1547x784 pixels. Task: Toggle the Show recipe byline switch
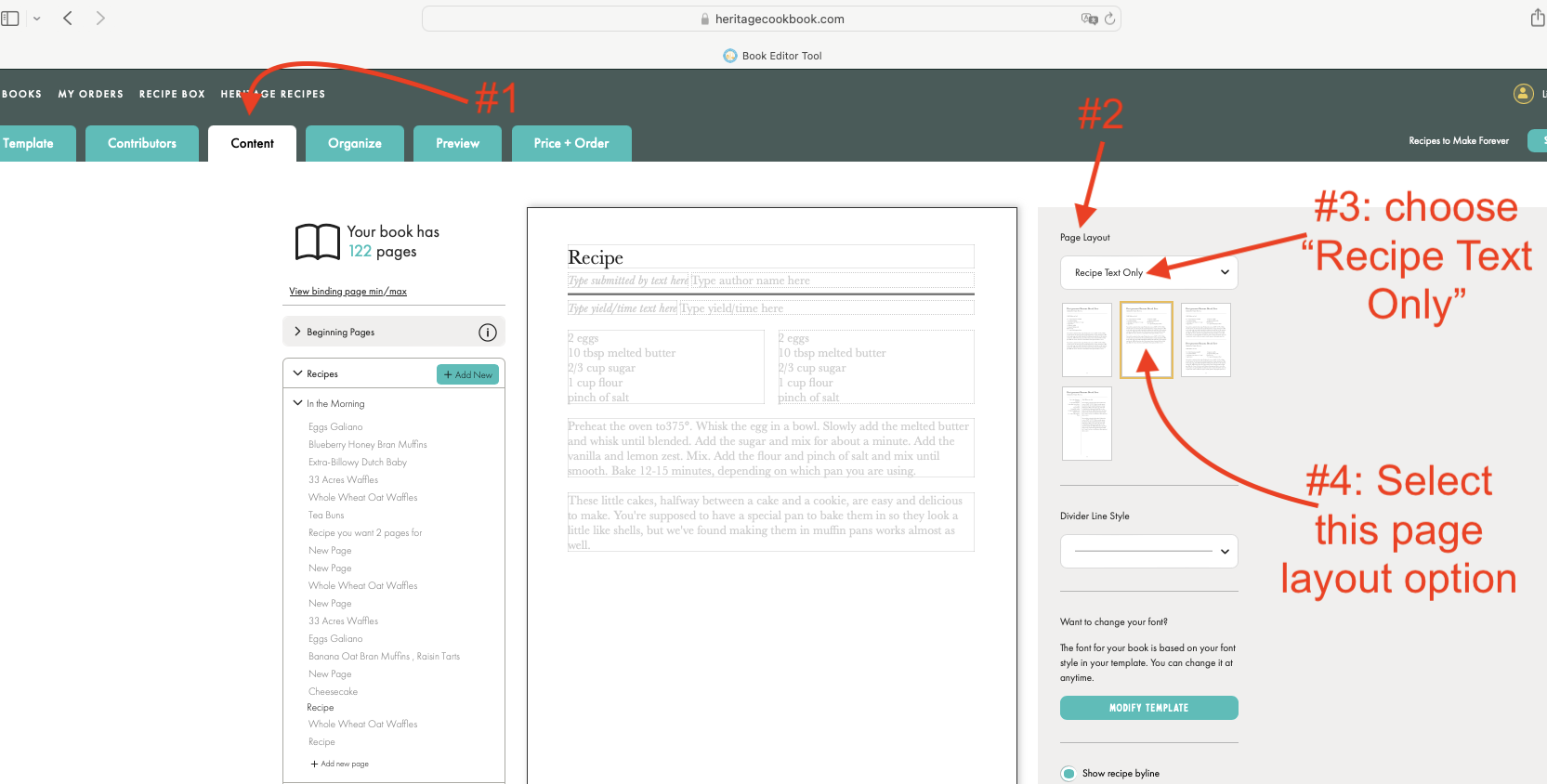1068,773
